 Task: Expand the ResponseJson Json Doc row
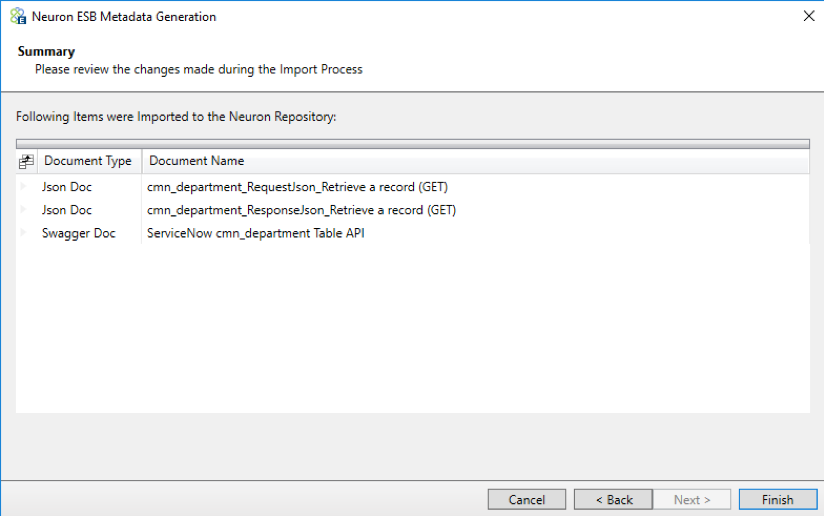pos(24,210)
